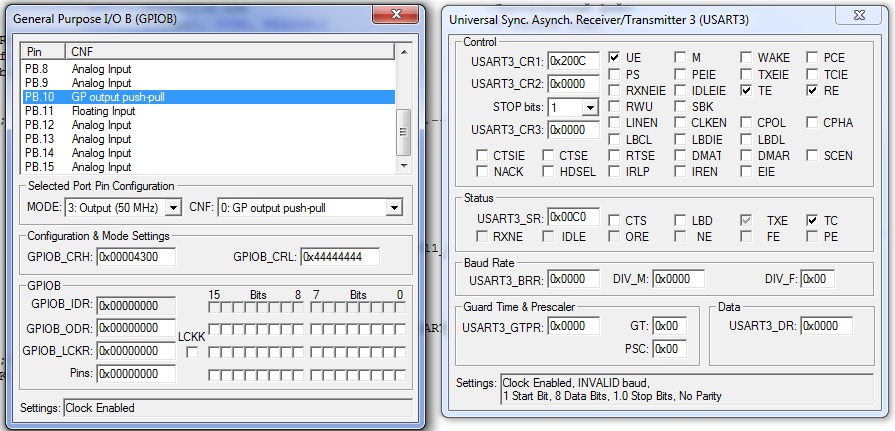The height and width of the screenshot is (431, 895).
Task: Open the MODE dropdown for port pin
Action: pyautogui.click(x=172, y=208)
